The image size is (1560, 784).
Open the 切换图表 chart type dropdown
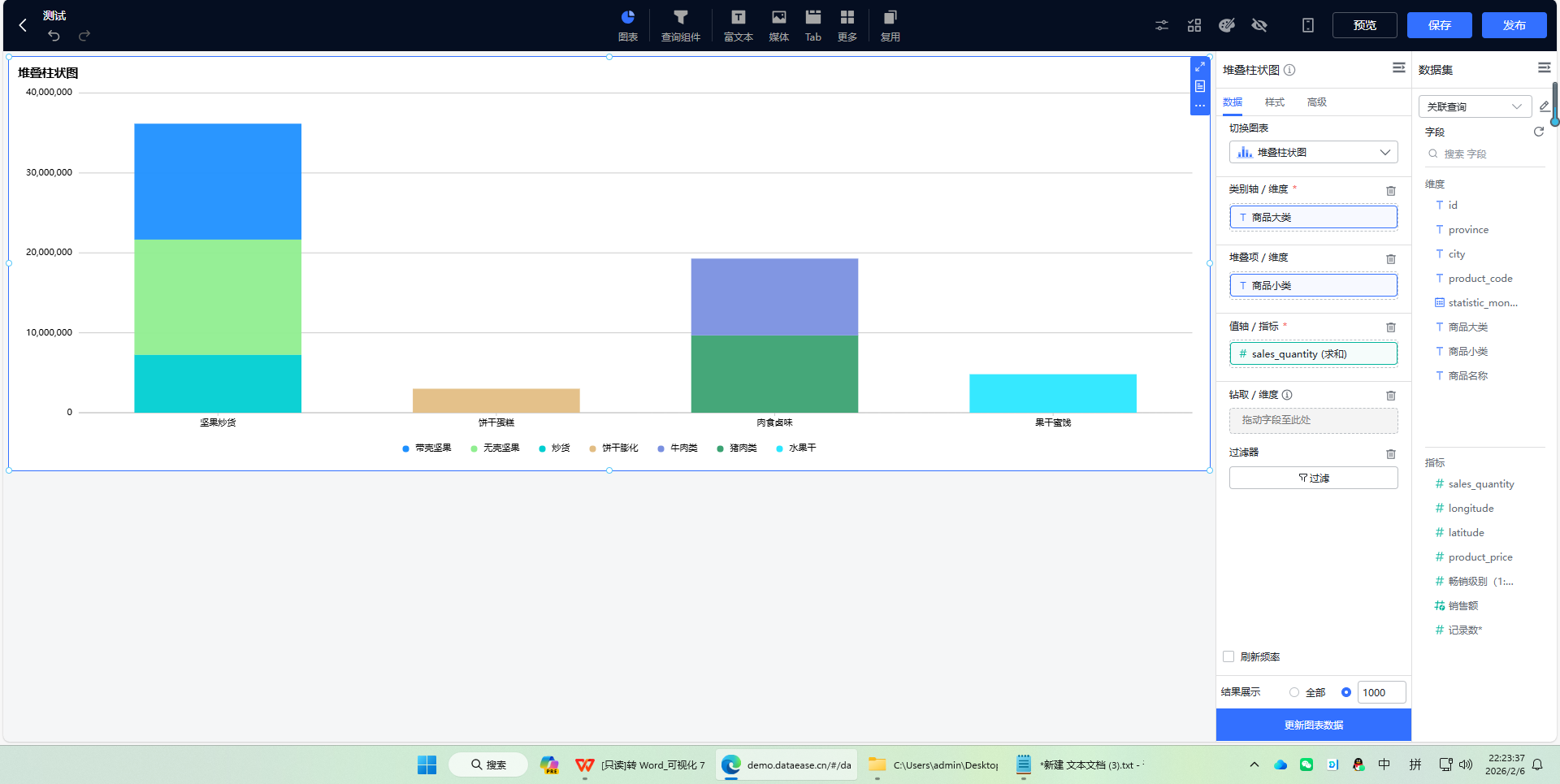click(x=1313, y=152)
